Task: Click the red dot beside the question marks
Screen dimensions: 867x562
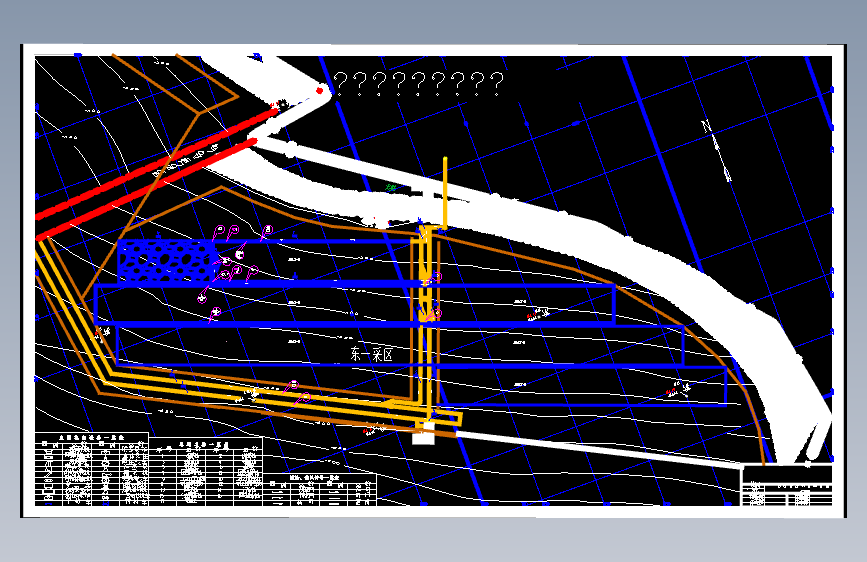Action: tap(320, 91)
